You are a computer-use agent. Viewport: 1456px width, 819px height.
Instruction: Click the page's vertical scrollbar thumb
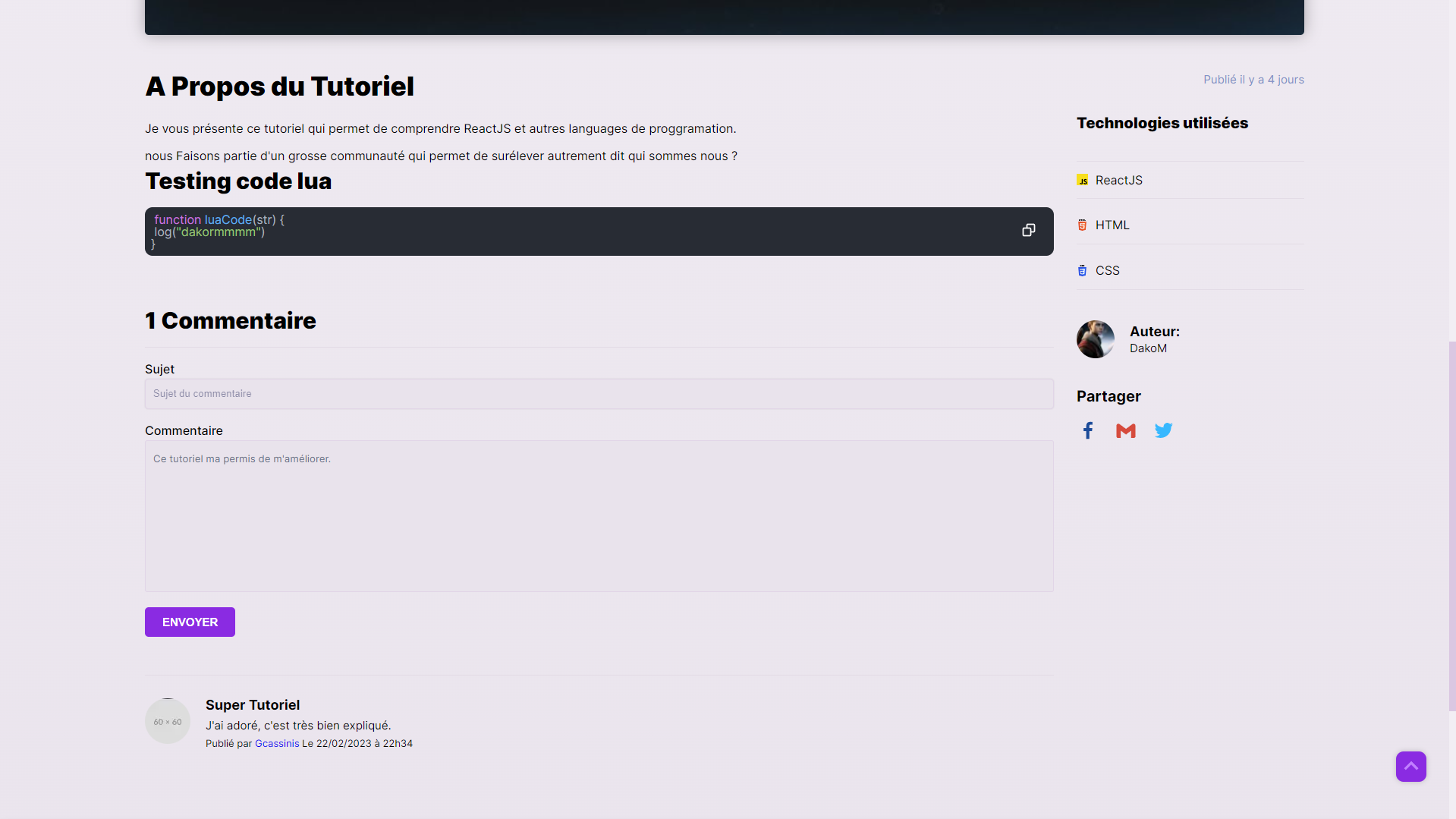(1451, 525)
